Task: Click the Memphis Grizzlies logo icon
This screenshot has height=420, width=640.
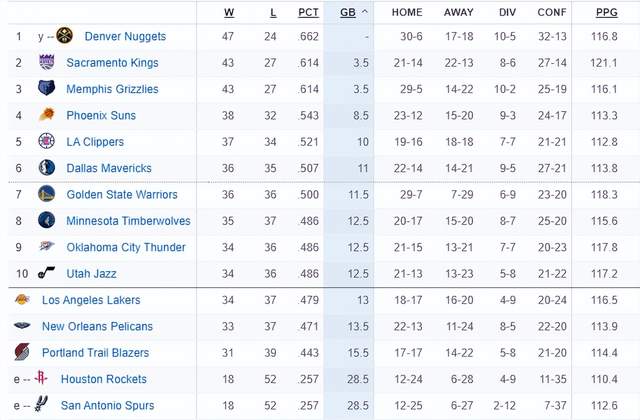Action: (47, 89)
